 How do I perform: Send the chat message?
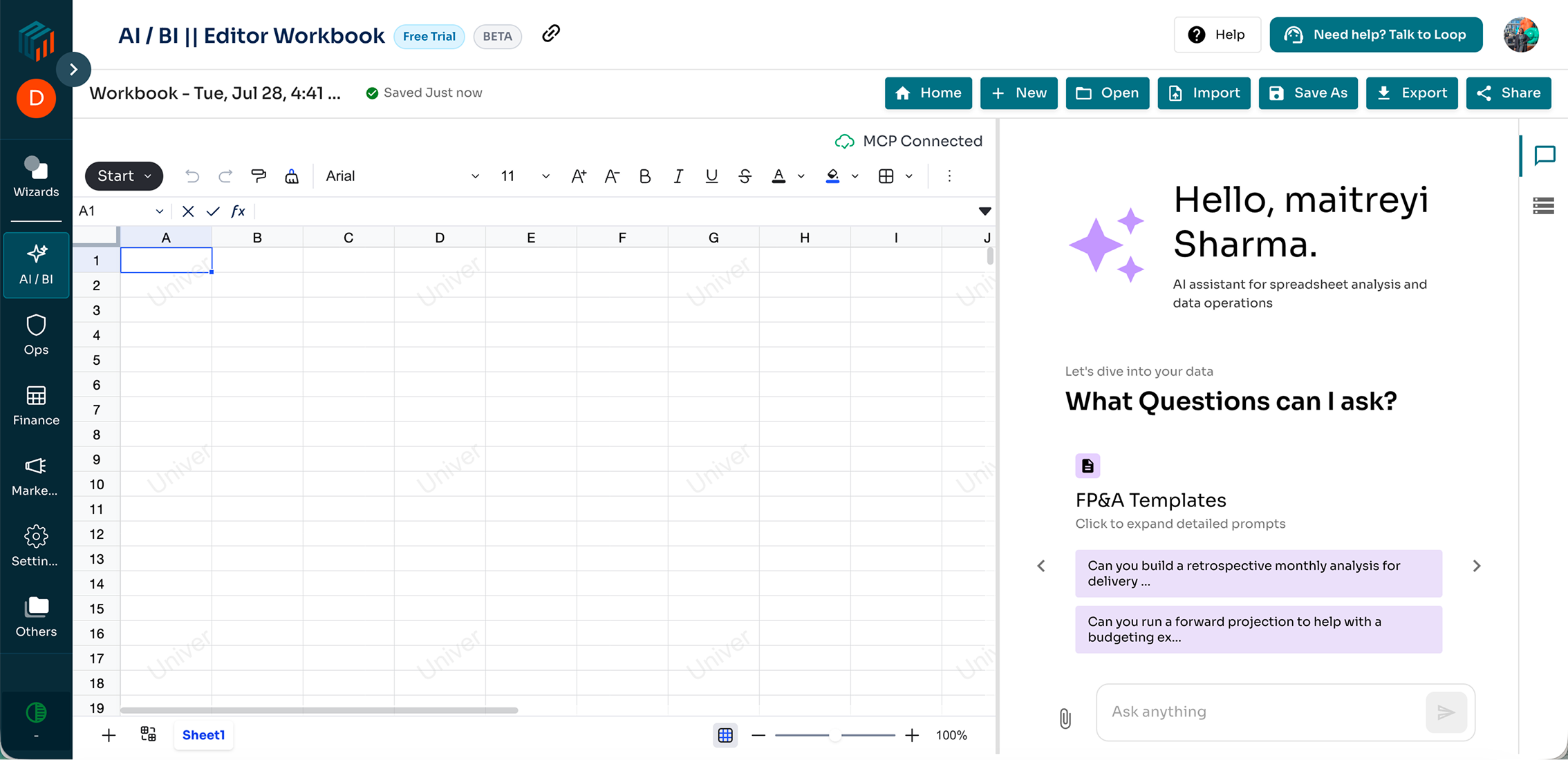(1446, 712)
